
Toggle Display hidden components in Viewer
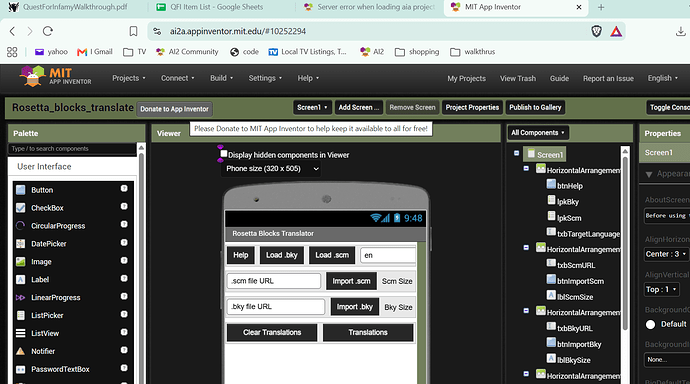click(224, 154)
